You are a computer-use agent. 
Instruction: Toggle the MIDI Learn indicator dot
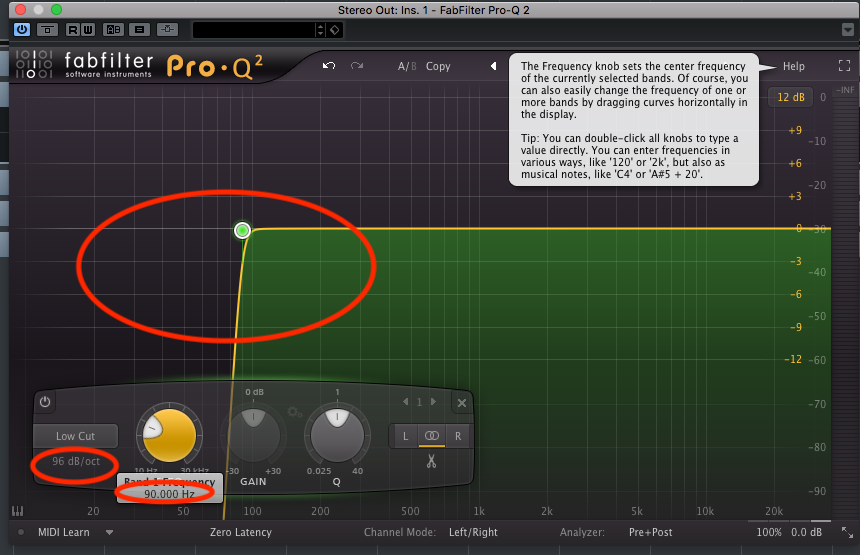coord(21,532)
